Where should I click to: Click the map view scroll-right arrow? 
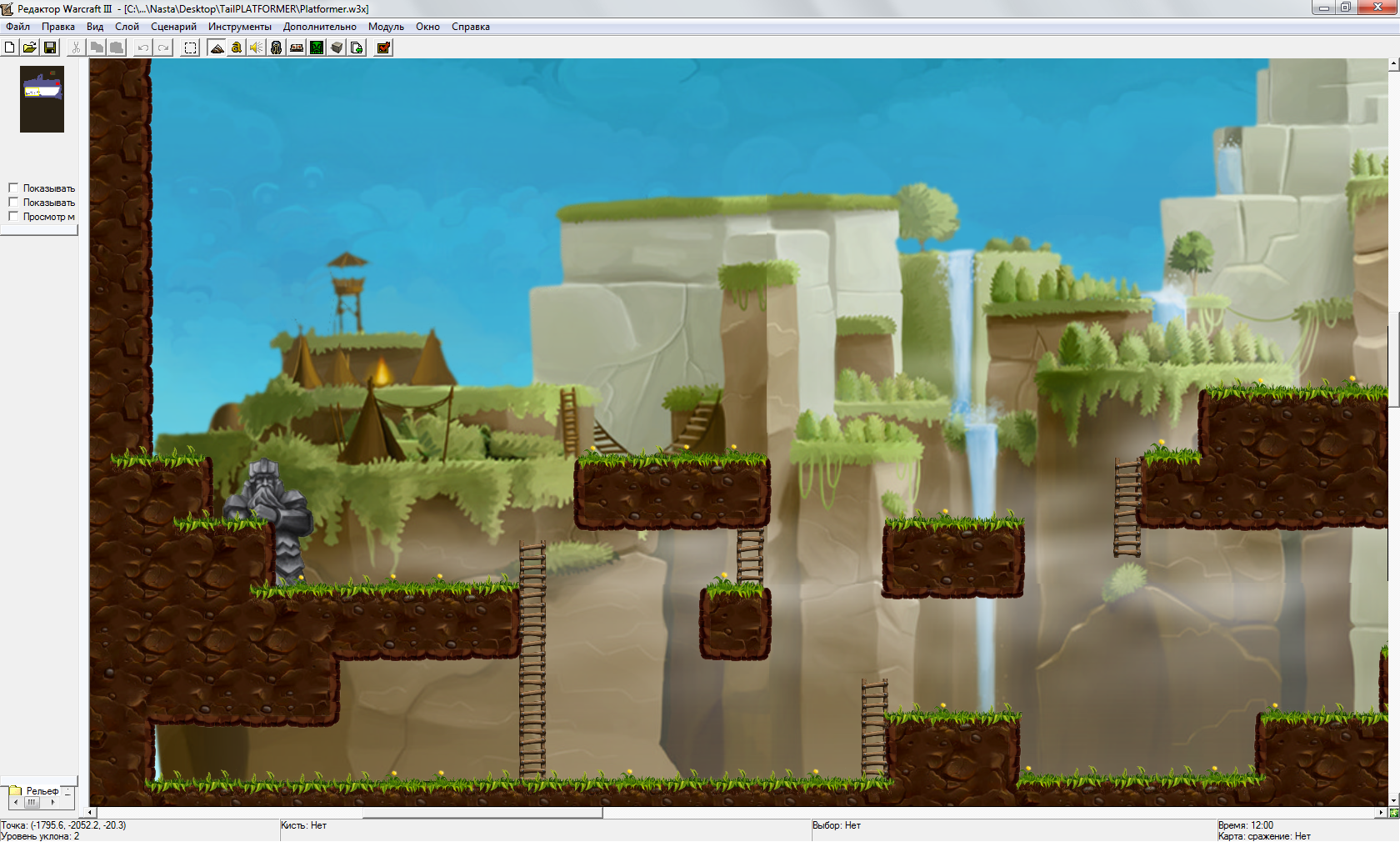click(1382, 812)
